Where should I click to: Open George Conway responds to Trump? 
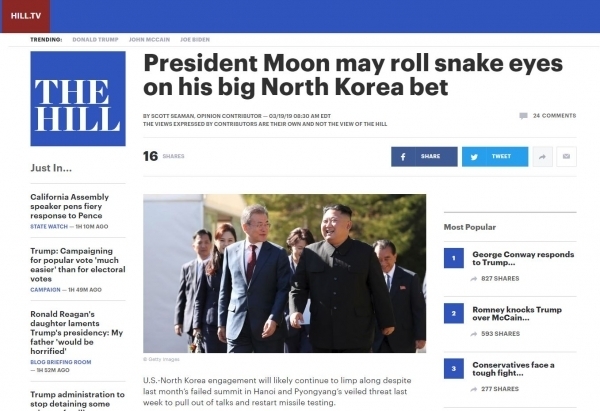(523, 258)
